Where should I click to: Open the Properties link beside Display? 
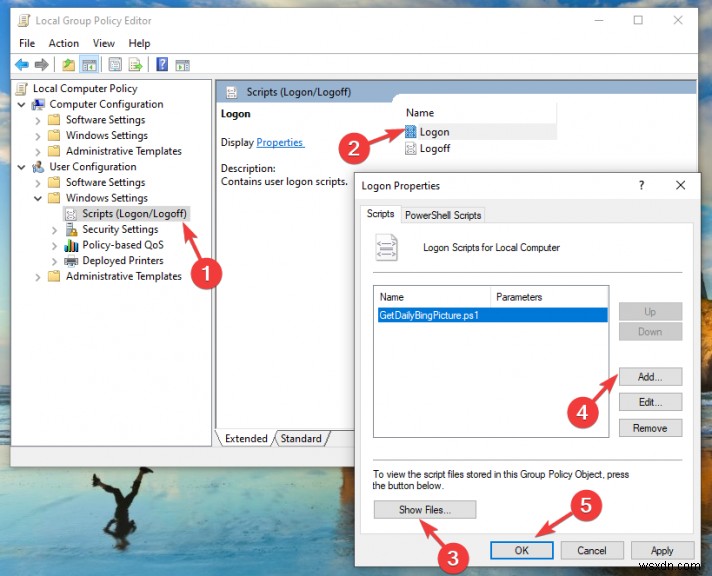[x=280, y=142]
